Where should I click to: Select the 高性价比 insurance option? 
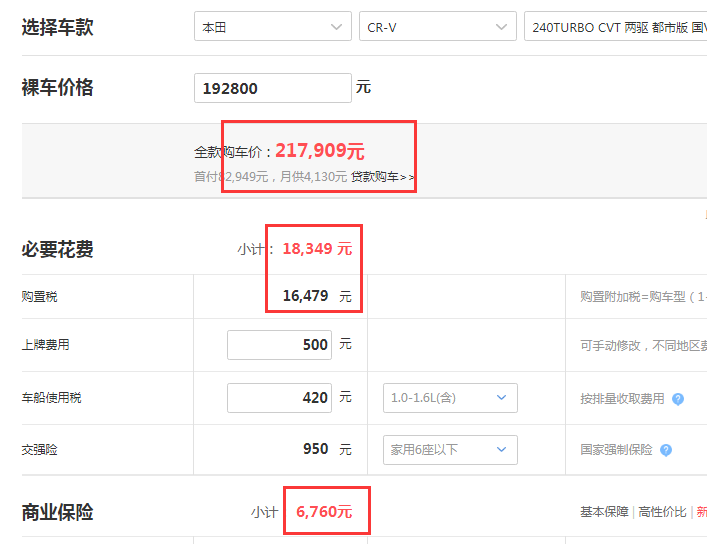(662, 512)
